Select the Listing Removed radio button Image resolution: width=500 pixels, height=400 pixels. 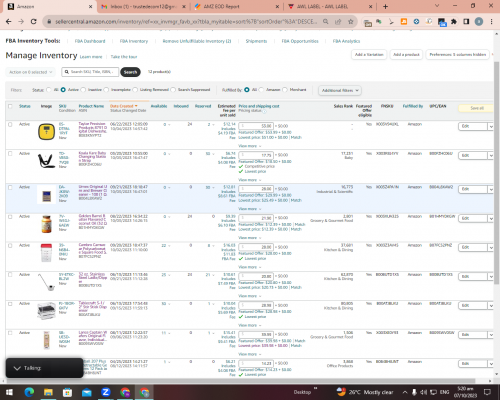click(135, 90)
